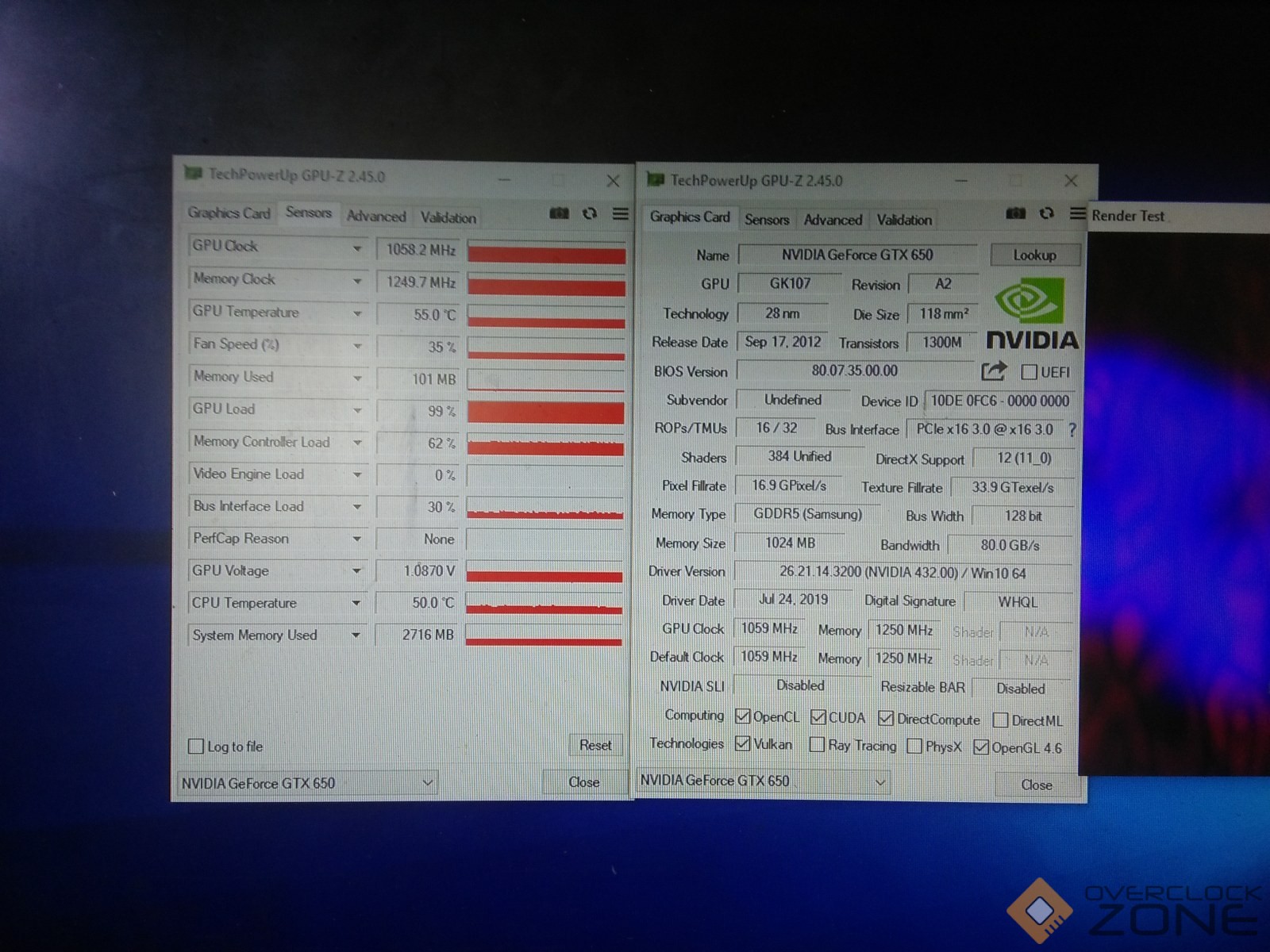Toggle the DirectML checkbox

point(1001,720)
